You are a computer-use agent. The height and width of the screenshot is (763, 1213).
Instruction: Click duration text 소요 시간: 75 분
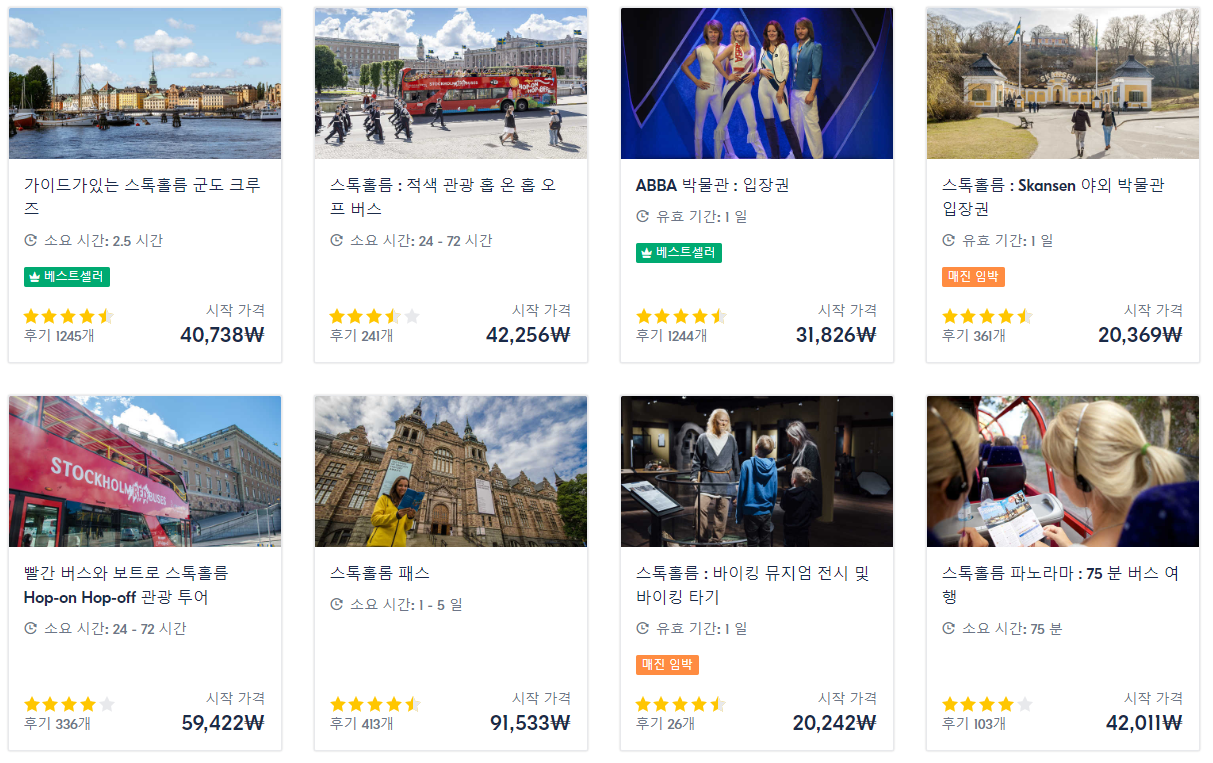tap(1012, 628)
